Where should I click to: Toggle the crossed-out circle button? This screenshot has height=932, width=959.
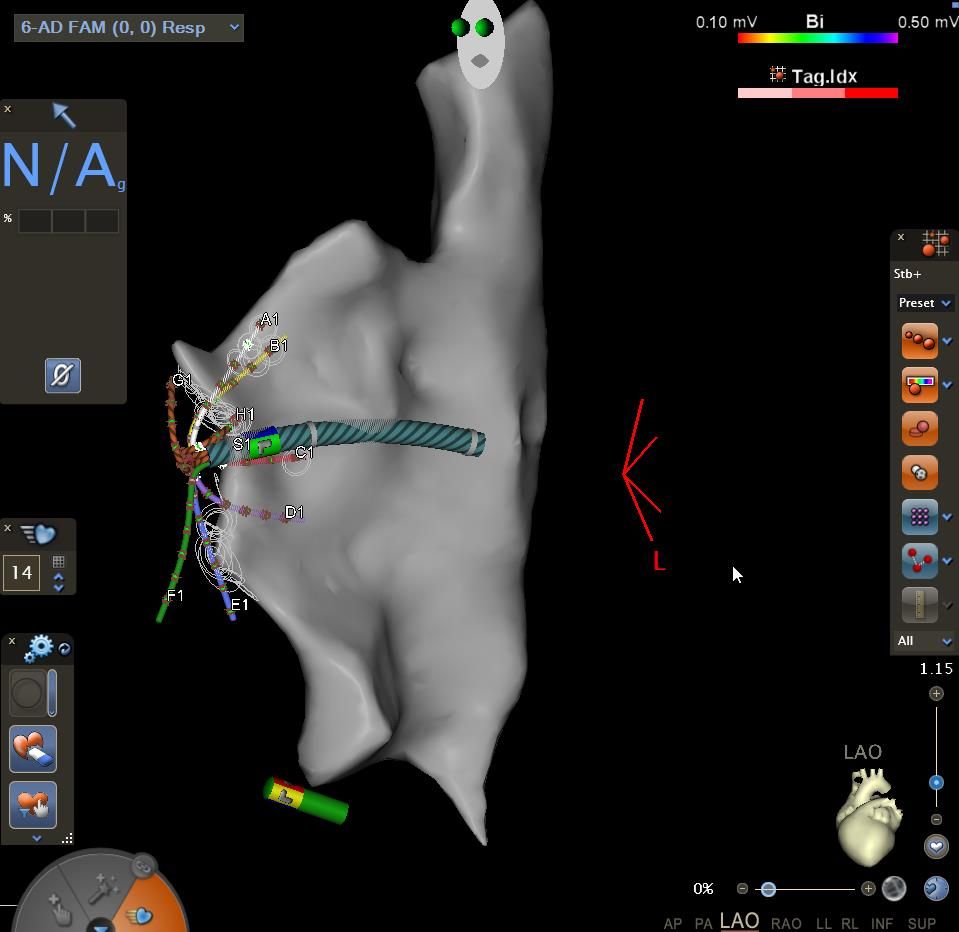63,376
